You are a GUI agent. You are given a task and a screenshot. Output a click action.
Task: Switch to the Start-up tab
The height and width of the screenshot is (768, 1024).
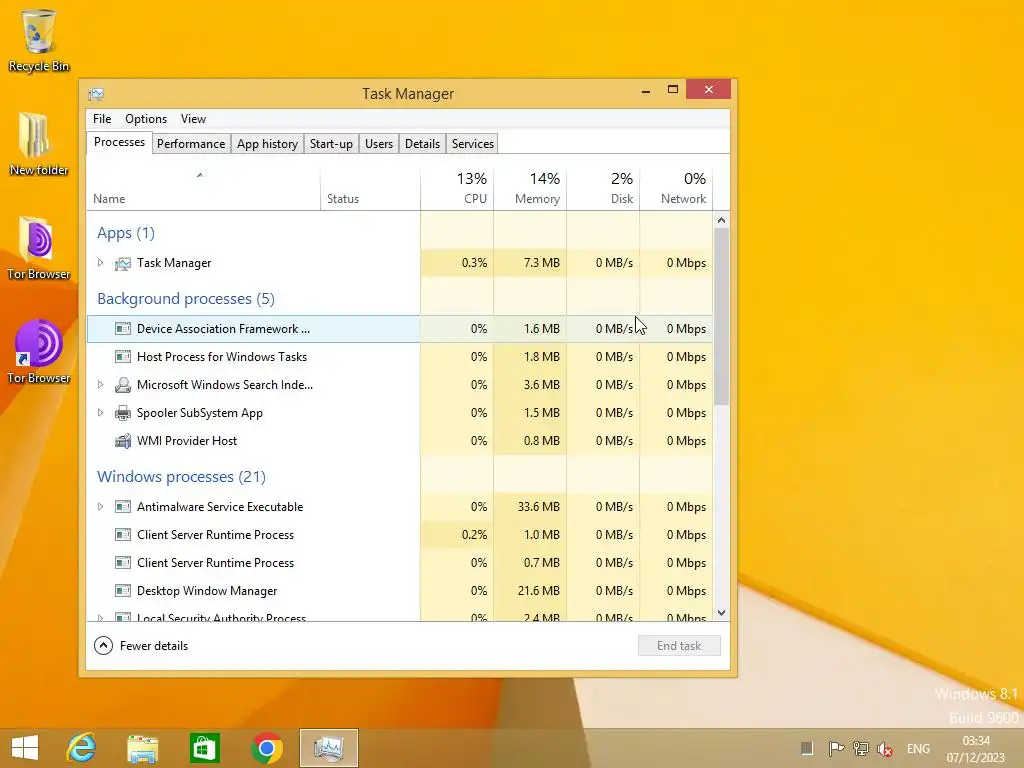[331, 144]
